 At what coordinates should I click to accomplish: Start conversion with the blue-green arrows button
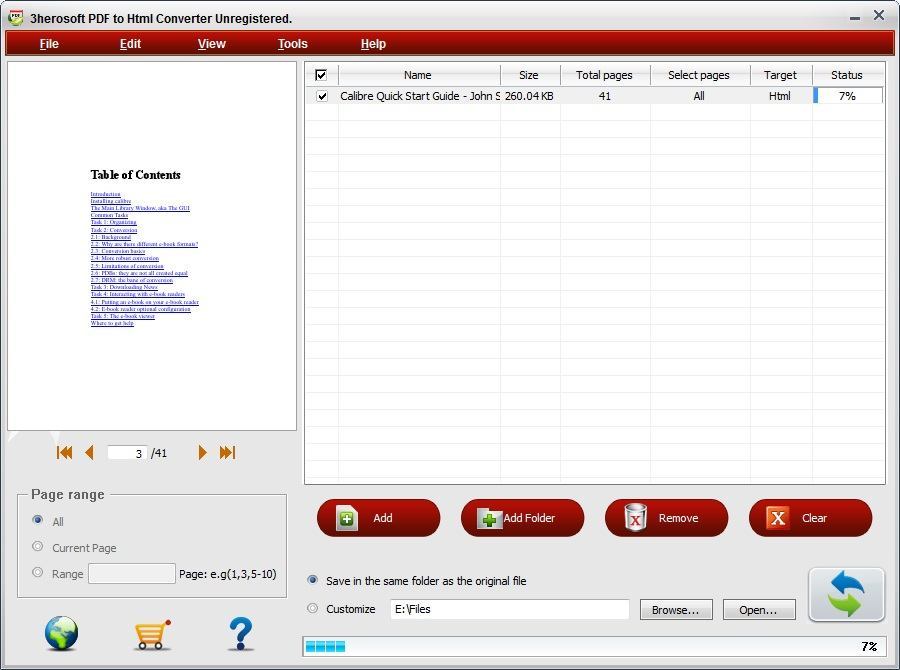[x=846, y=594]
